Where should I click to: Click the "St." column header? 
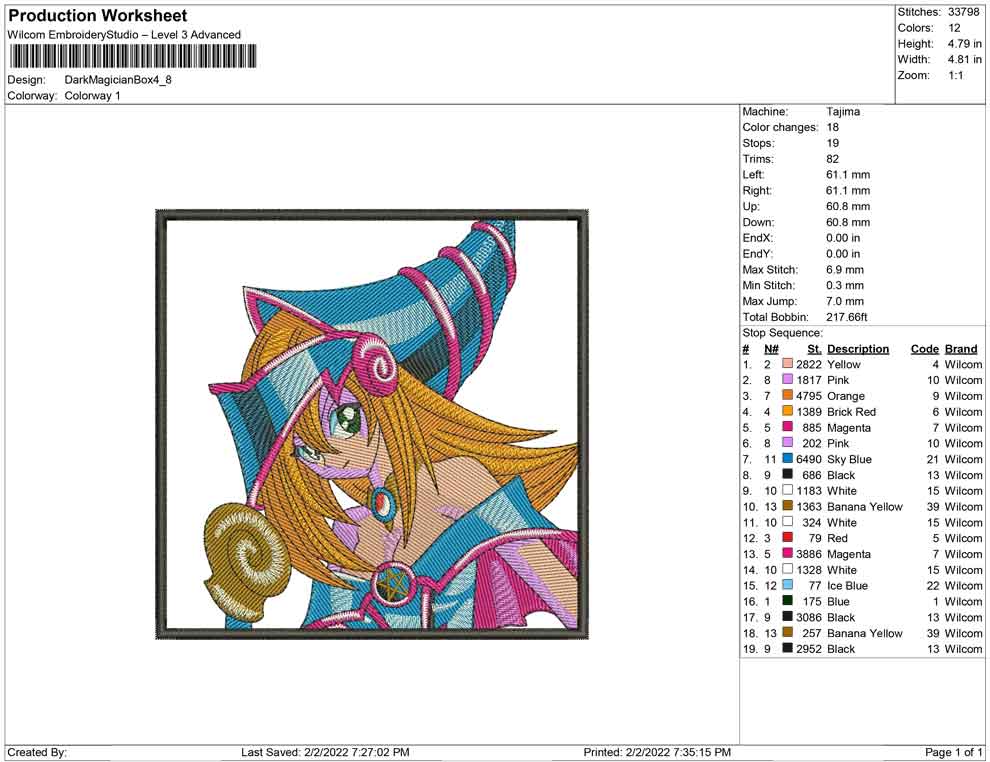(814, 348)
